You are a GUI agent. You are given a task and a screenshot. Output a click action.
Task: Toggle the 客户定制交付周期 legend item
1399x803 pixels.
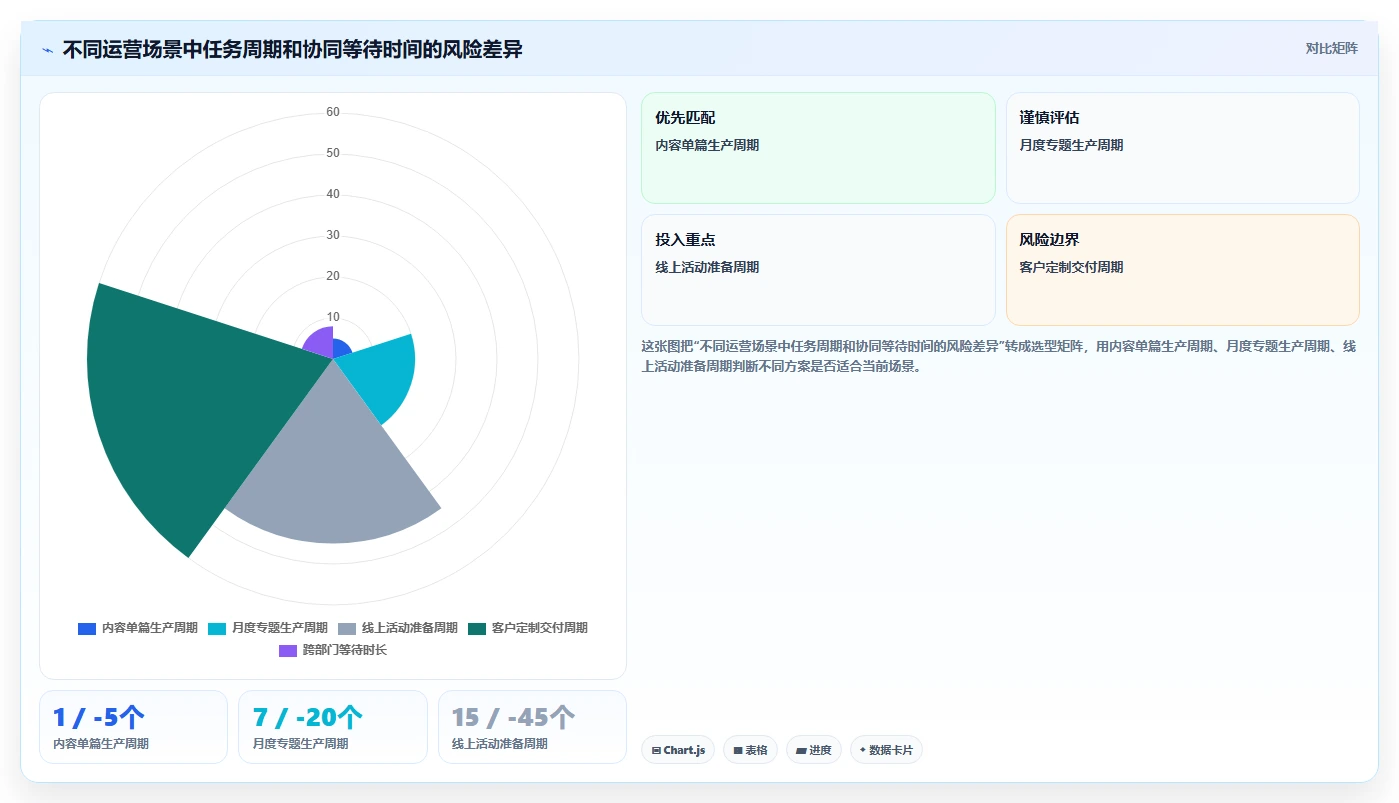click(528, 628)
